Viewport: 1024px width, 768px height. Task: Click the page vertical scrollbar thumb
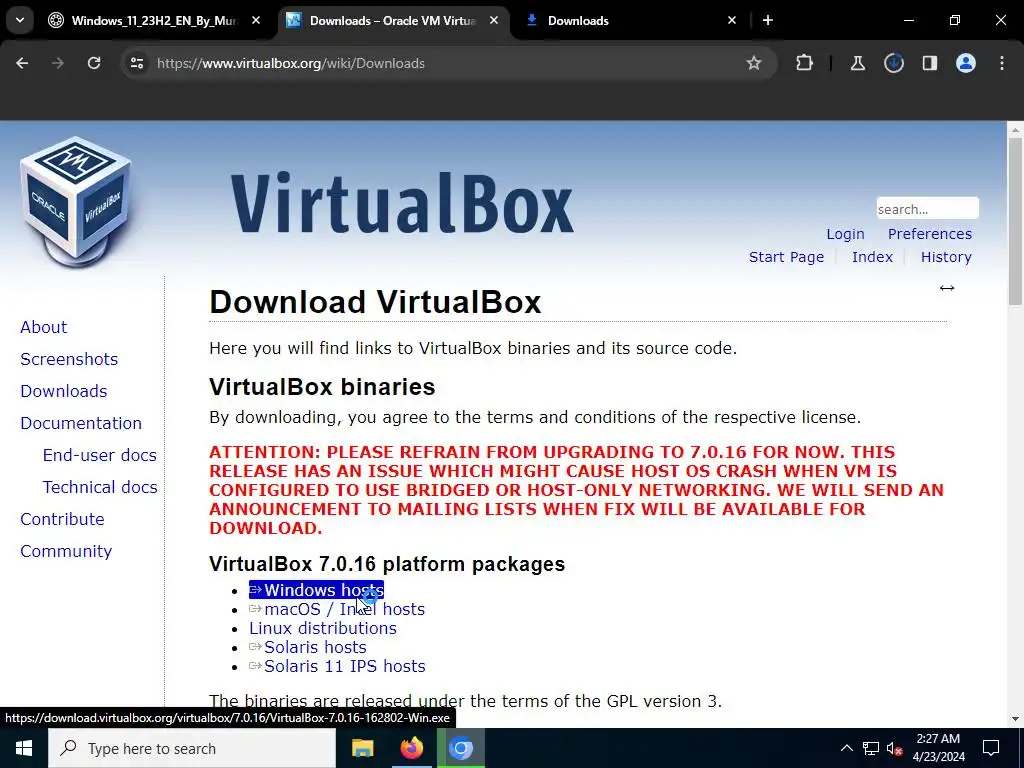coord(1015,221)
